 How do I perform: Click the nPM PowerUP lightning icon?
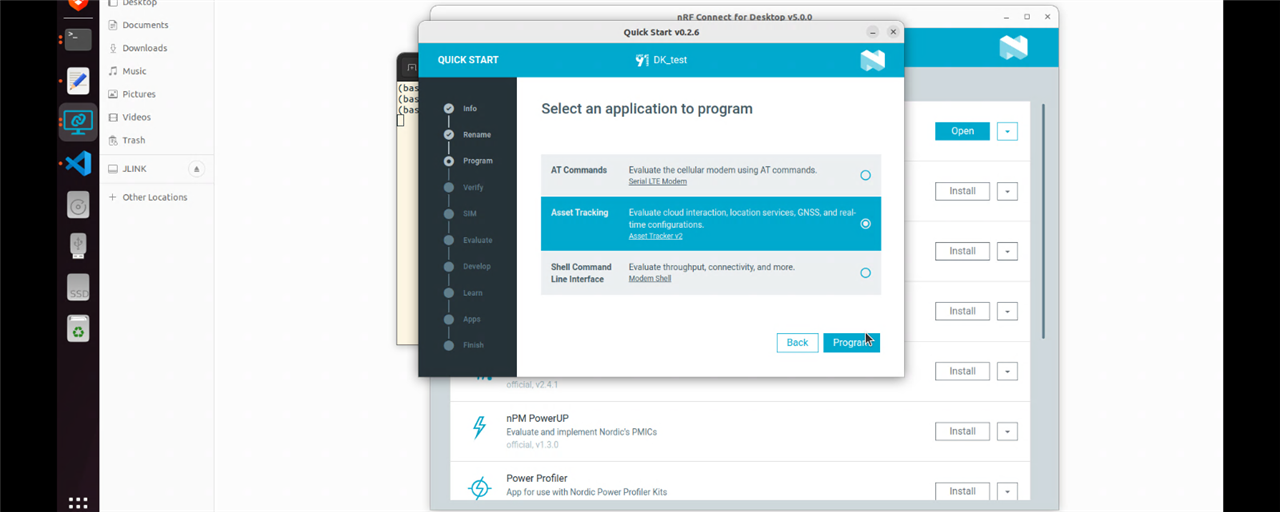(x=479, y=428)
